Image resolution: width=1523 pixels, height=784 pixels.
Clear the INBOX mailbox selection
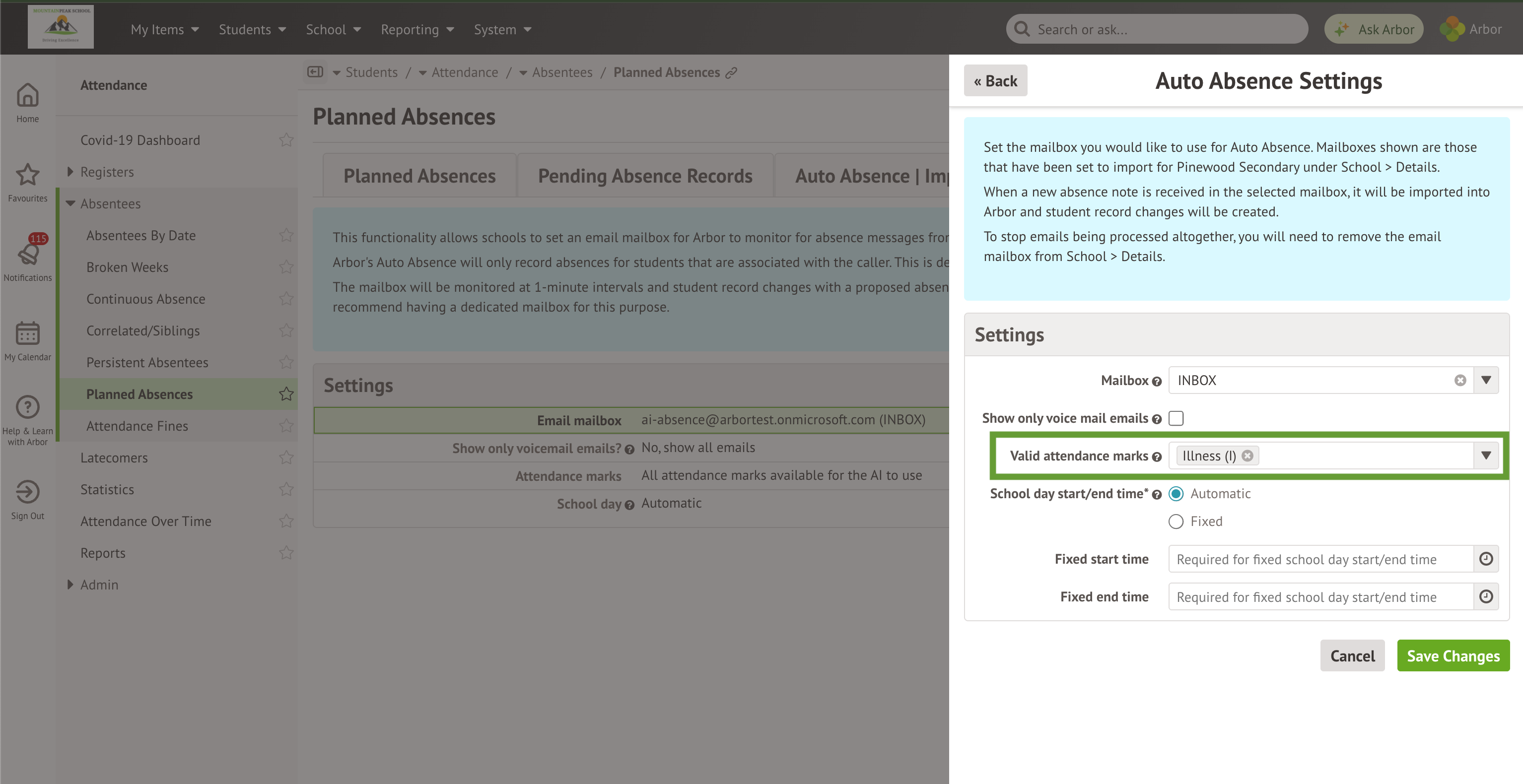(x=1460, y=381)
